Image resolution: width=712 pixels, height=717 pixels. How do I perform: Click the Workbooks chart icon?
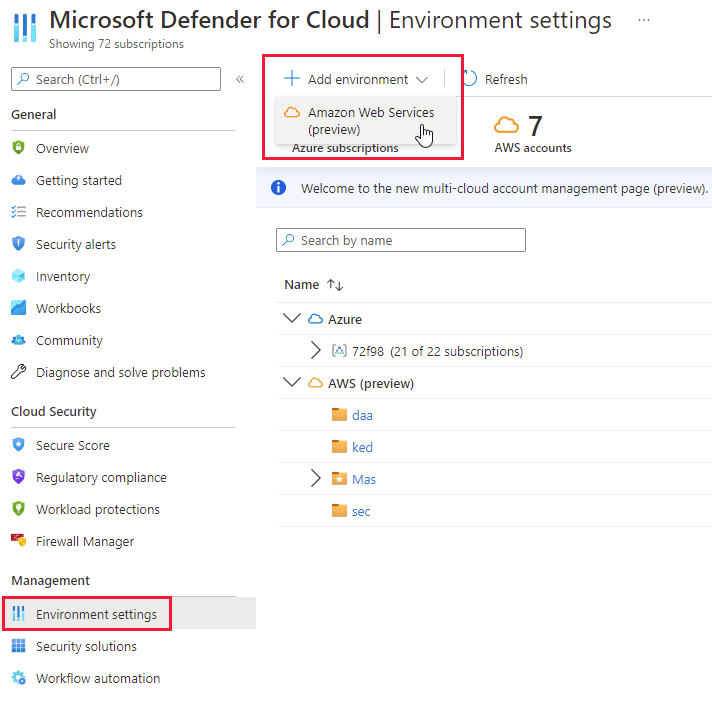pyautogui.click(x=18, y=308)
